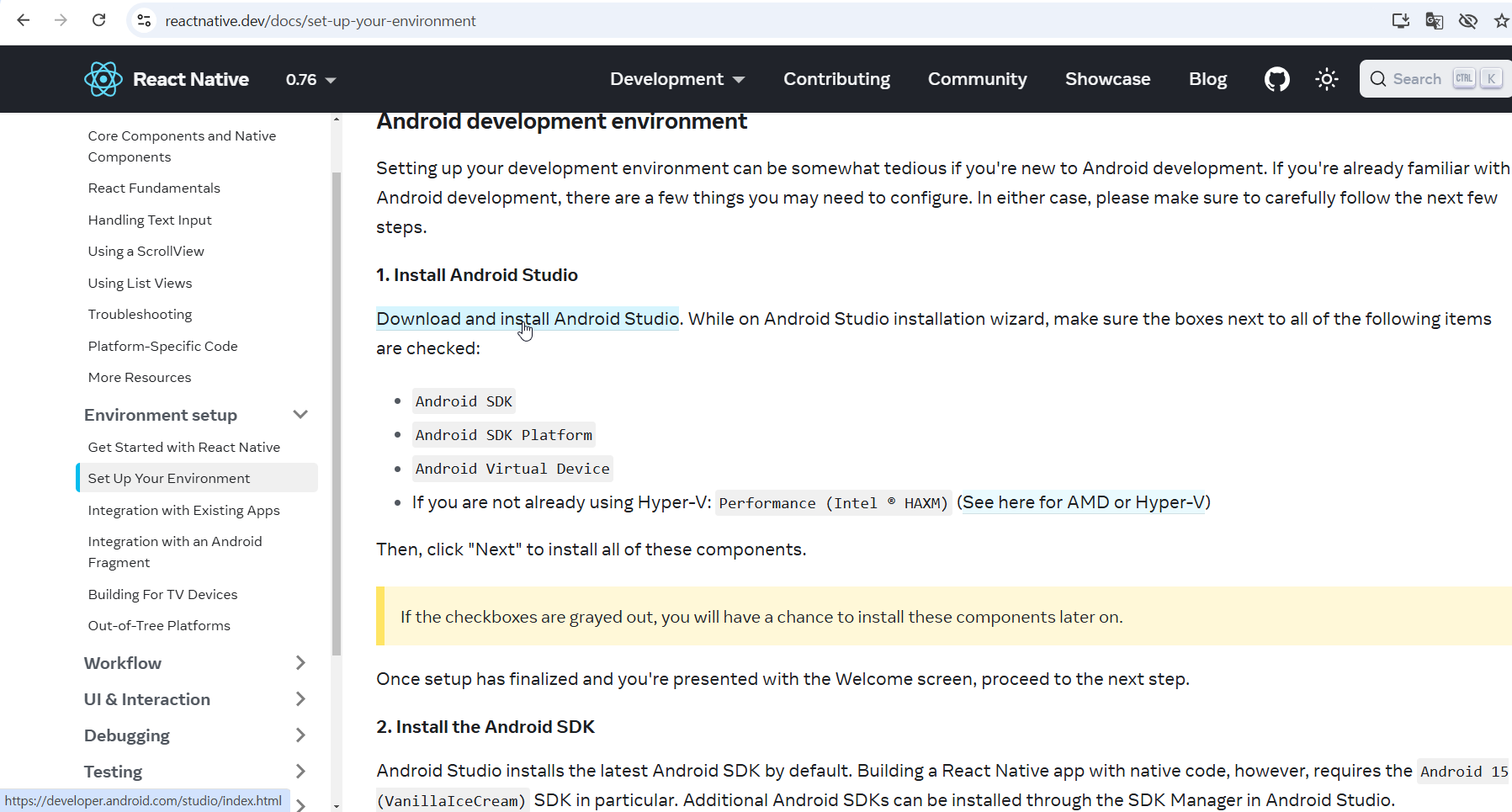Open the Contributing nav item

(x=836, y=79)
